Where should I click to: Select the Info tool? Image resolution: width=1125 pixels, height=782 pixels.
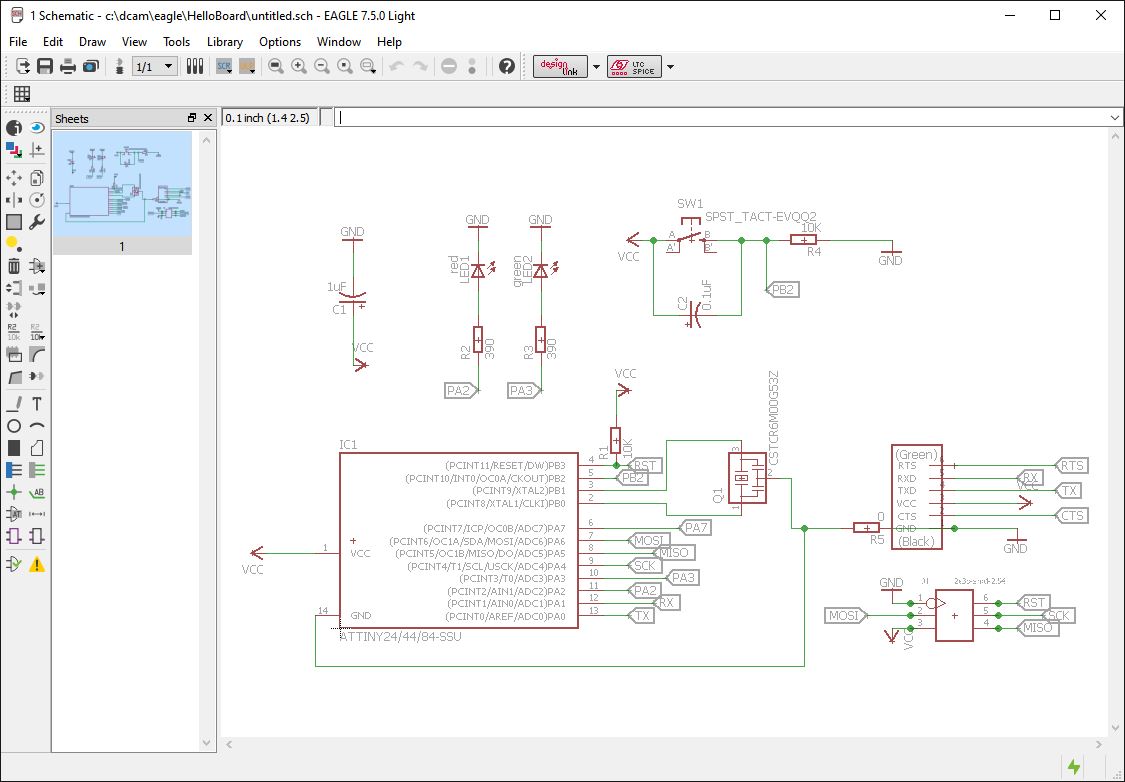pyautogui.click(x=14, y=128)
